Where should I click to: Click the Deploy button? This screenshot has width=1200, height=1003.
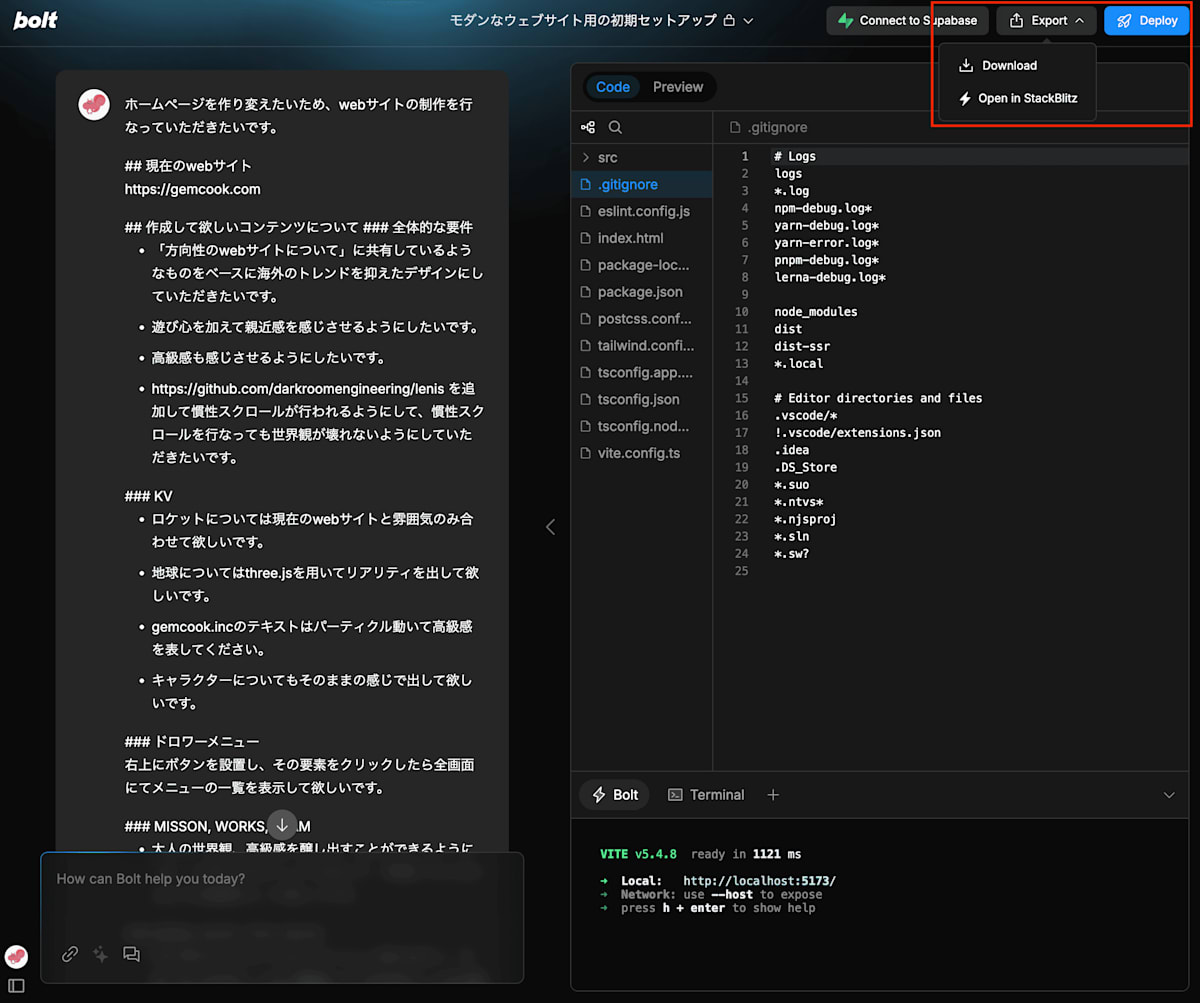1147,21
